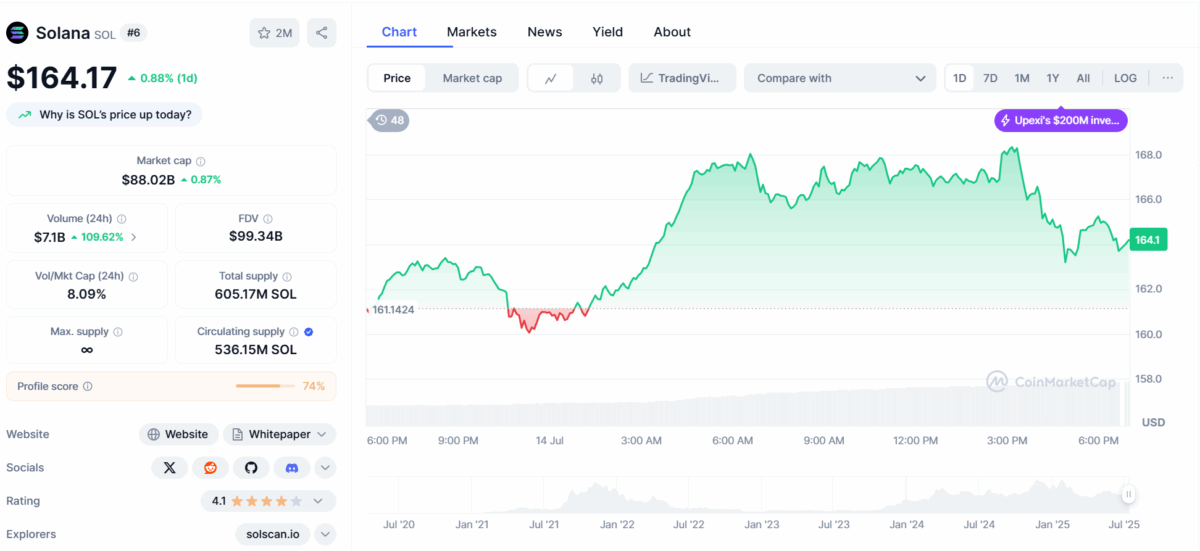Viewport: 1200px width, 551px height.
Task: Open the News tab
Action: (545, 32)
